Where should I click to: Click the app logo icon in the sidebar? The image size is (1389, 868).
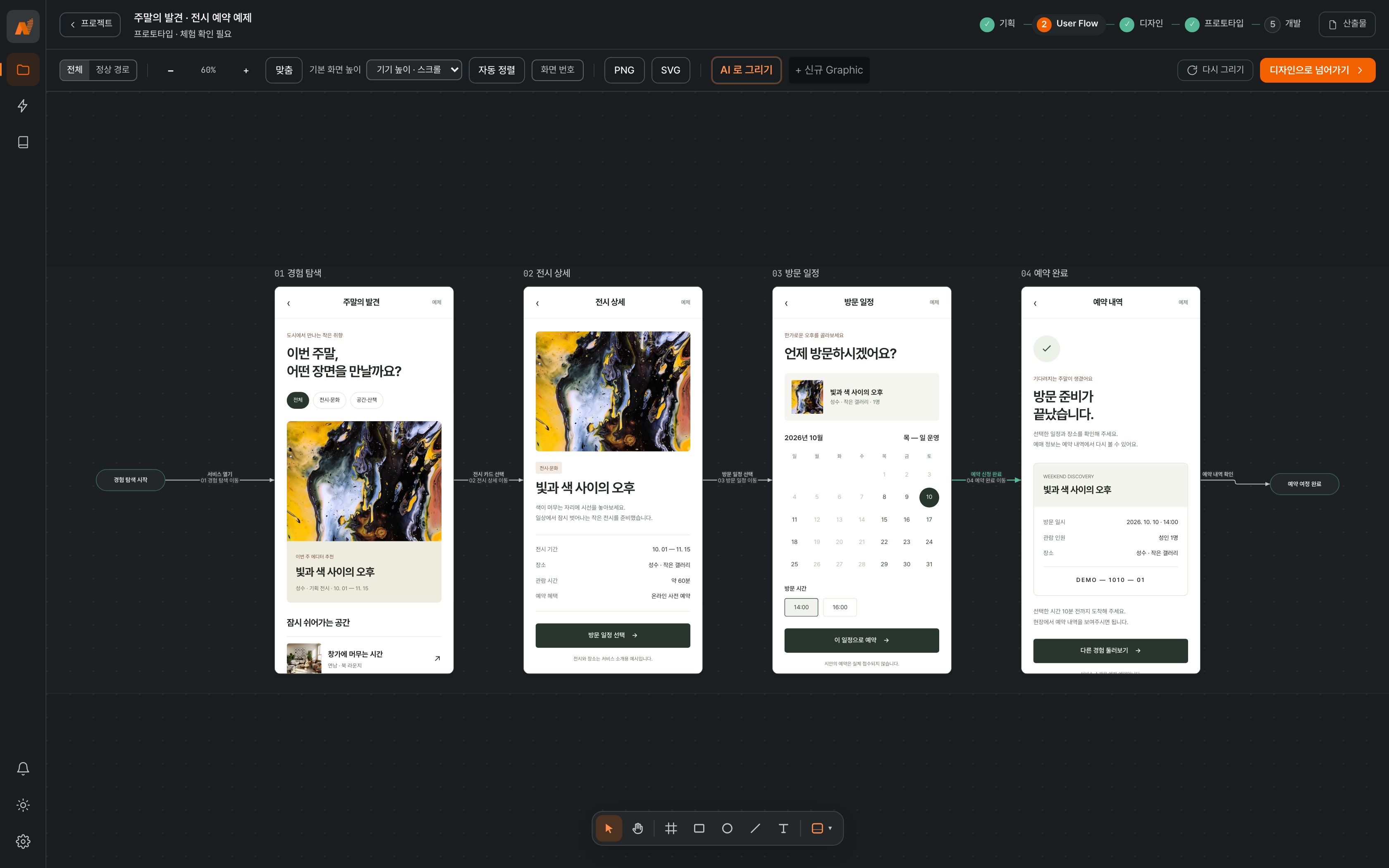click(x=23, y=26)
